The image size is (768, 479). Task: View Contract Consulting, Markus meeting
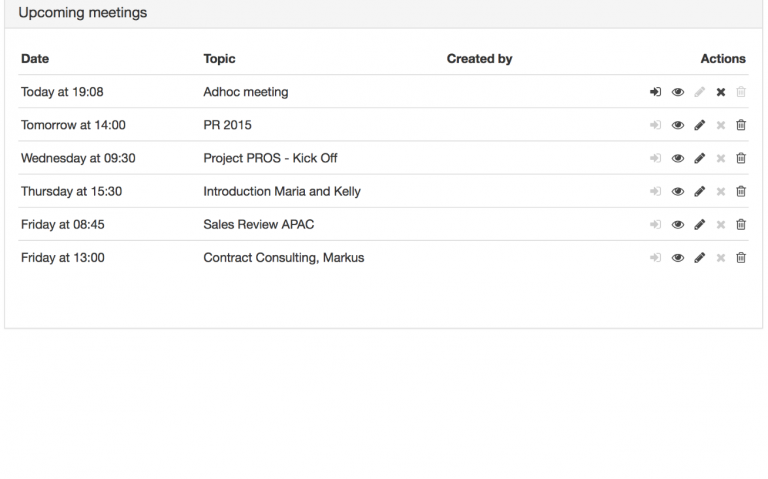[678, 258]
